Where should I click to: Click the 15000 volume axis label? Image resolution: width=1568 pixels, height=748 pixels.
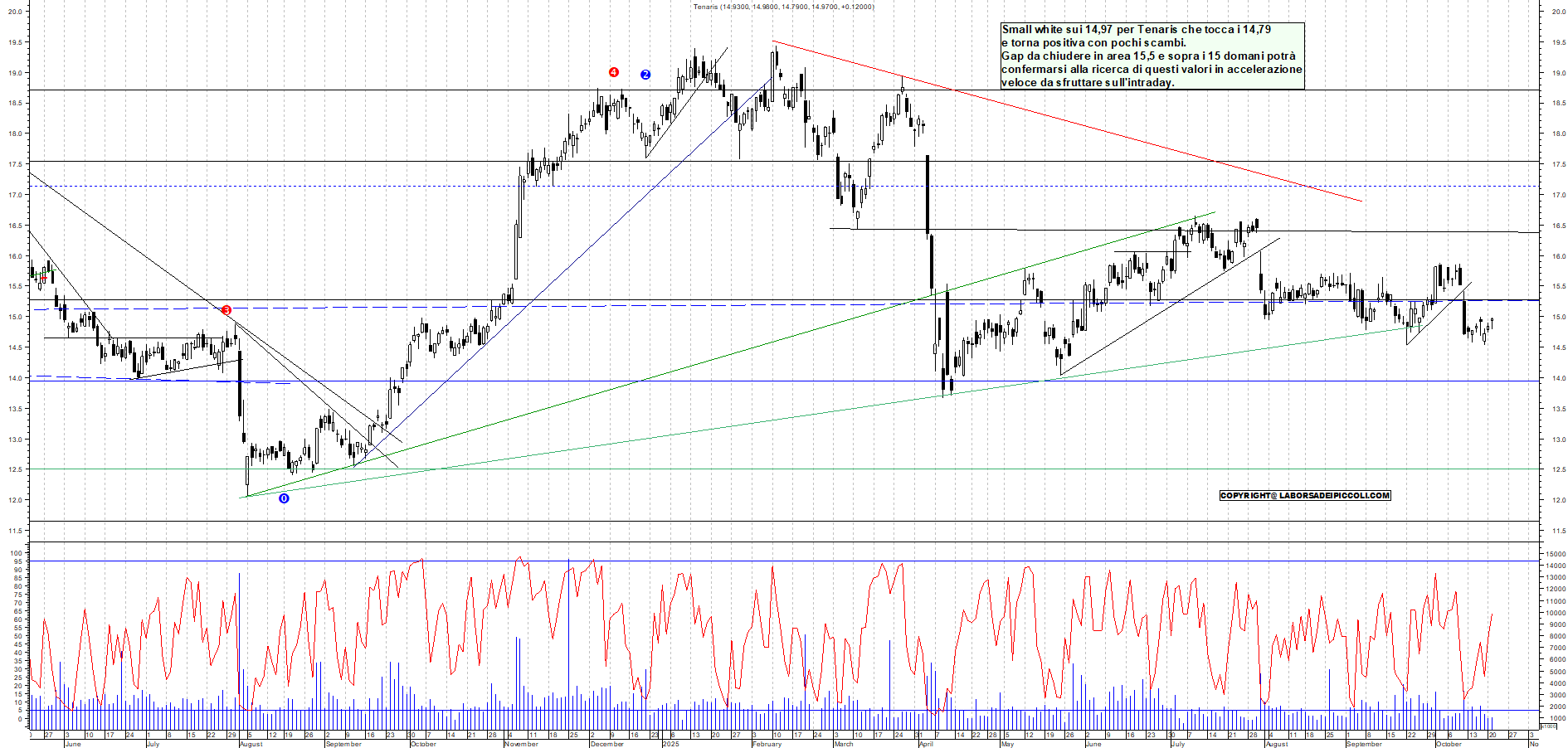pos(1555,554)
